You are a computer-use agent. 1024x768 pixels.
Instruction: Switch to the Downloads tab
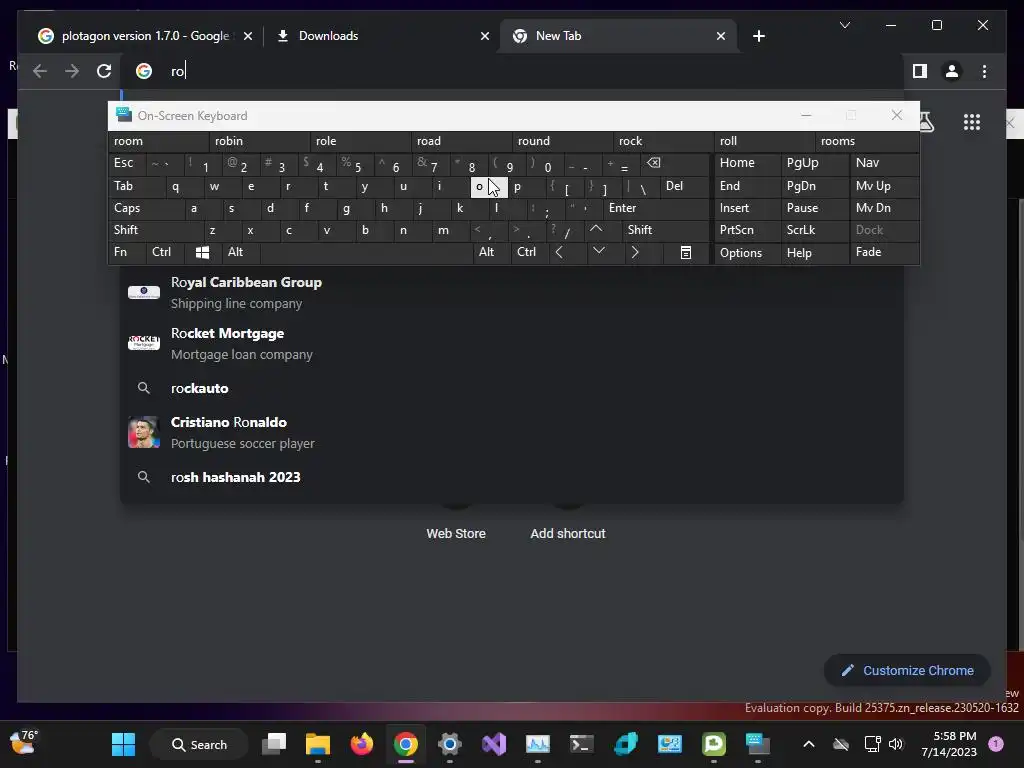pyautogui.click(x=381, y=36)
